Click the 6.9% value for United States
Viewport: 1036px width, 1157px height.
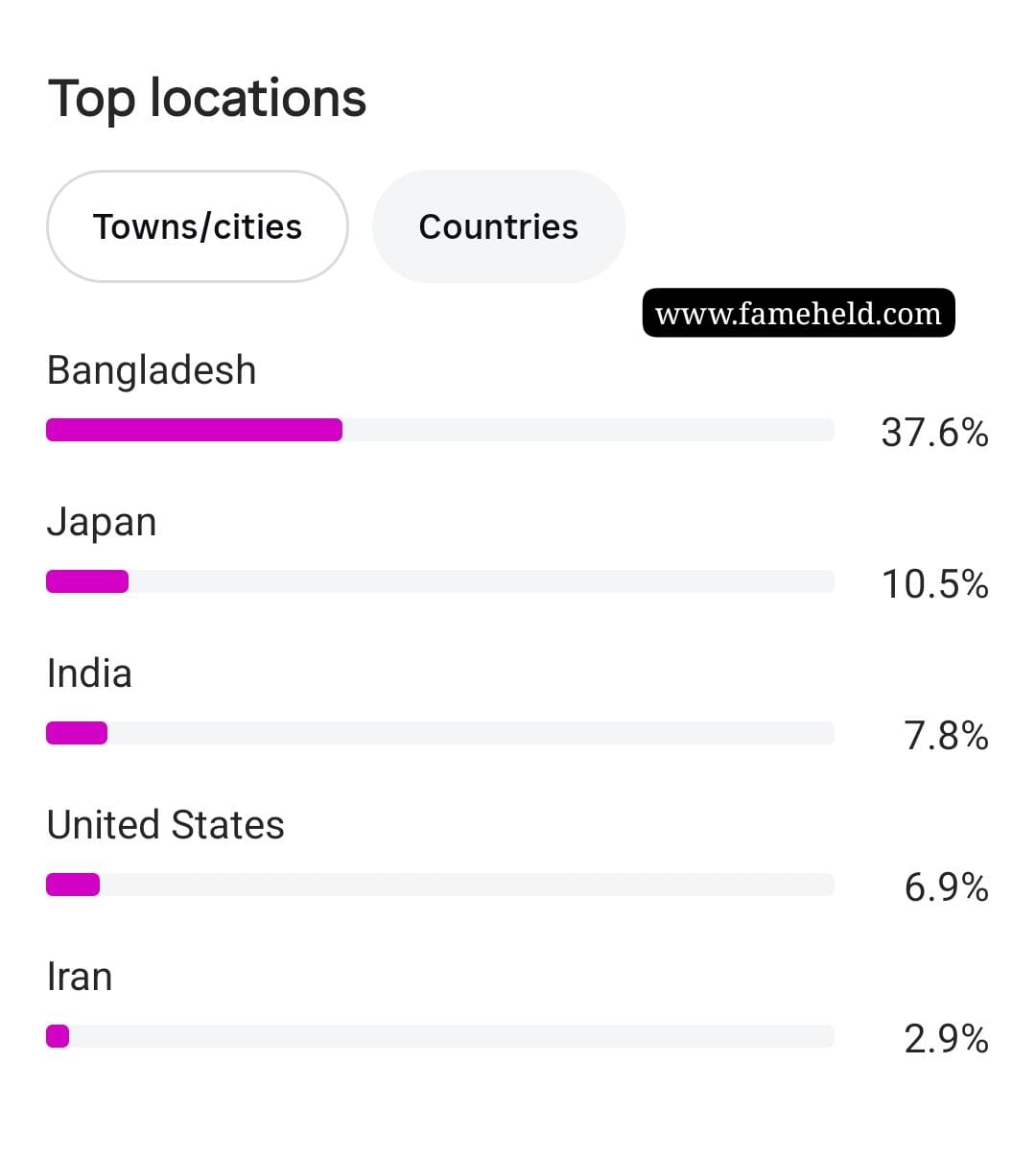[x=946, y=887]
